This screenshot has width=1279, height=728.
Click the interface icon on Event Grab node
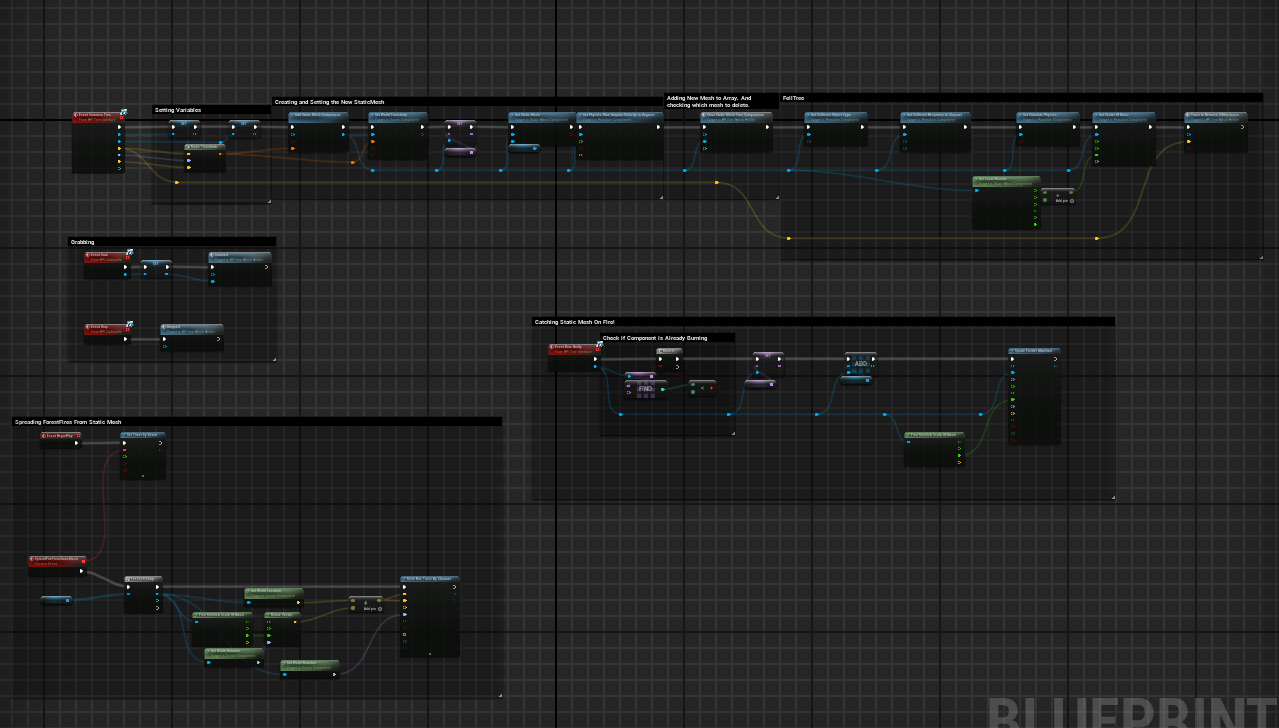(x=129, y=253)
